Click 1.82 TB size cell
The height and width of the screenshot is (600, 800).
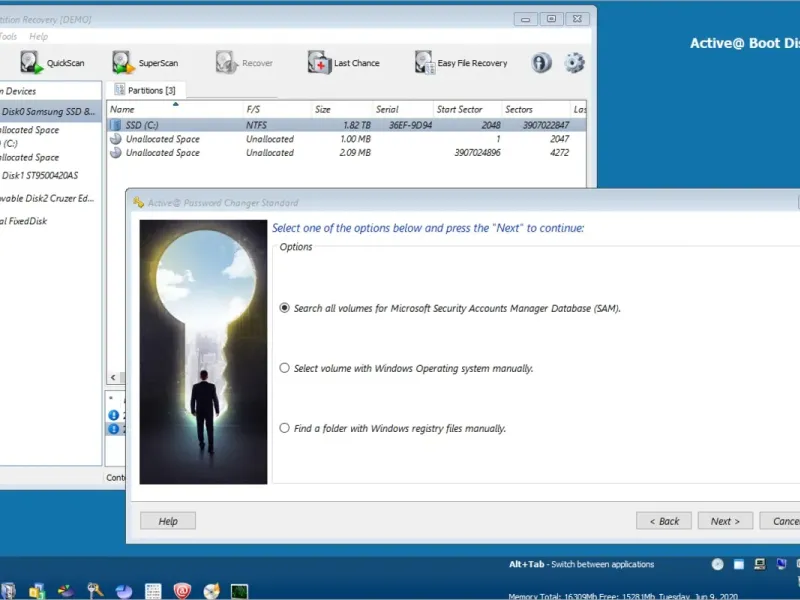click(x=357, y=125)
